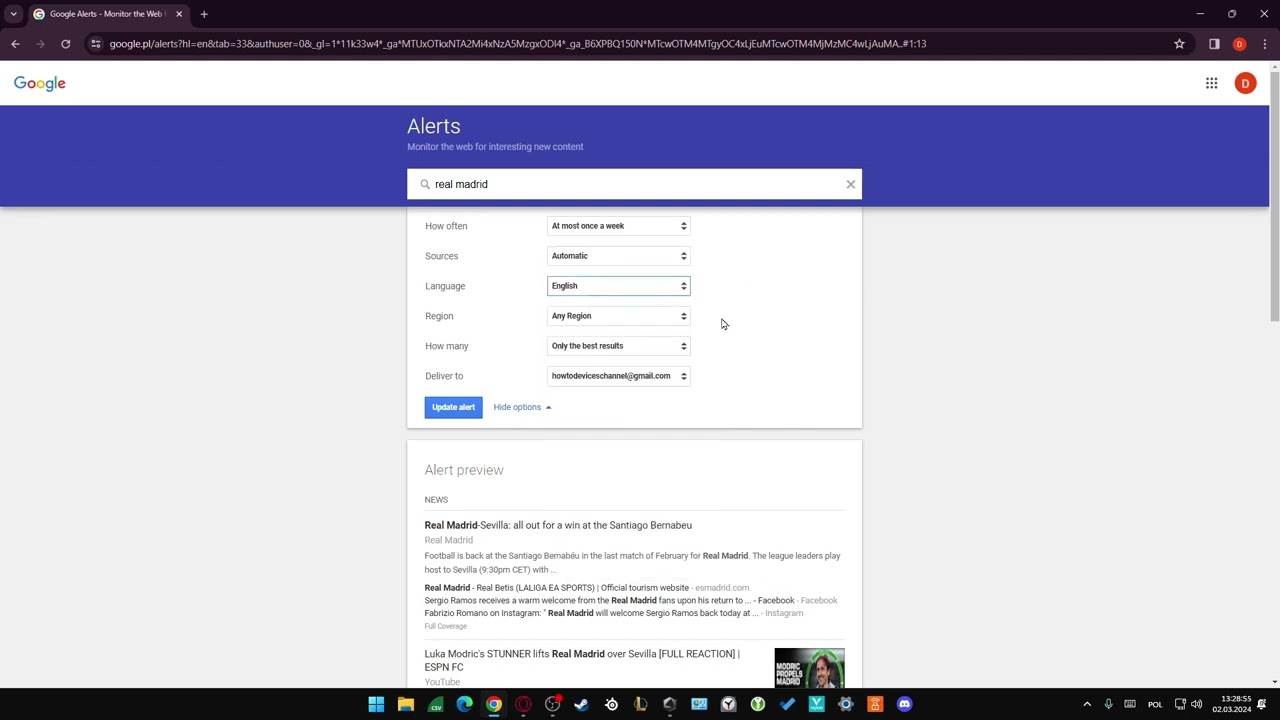Viewport: 1280px width, 720px height.
Task: Open the How often dropdown
Action: click(x=618, y=226)
